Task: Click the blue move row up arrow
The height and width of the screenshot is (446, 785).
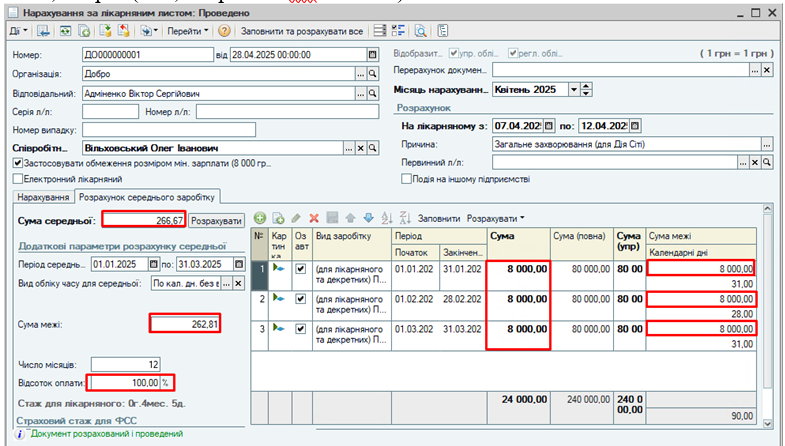Action: click(x=351, y=217)
